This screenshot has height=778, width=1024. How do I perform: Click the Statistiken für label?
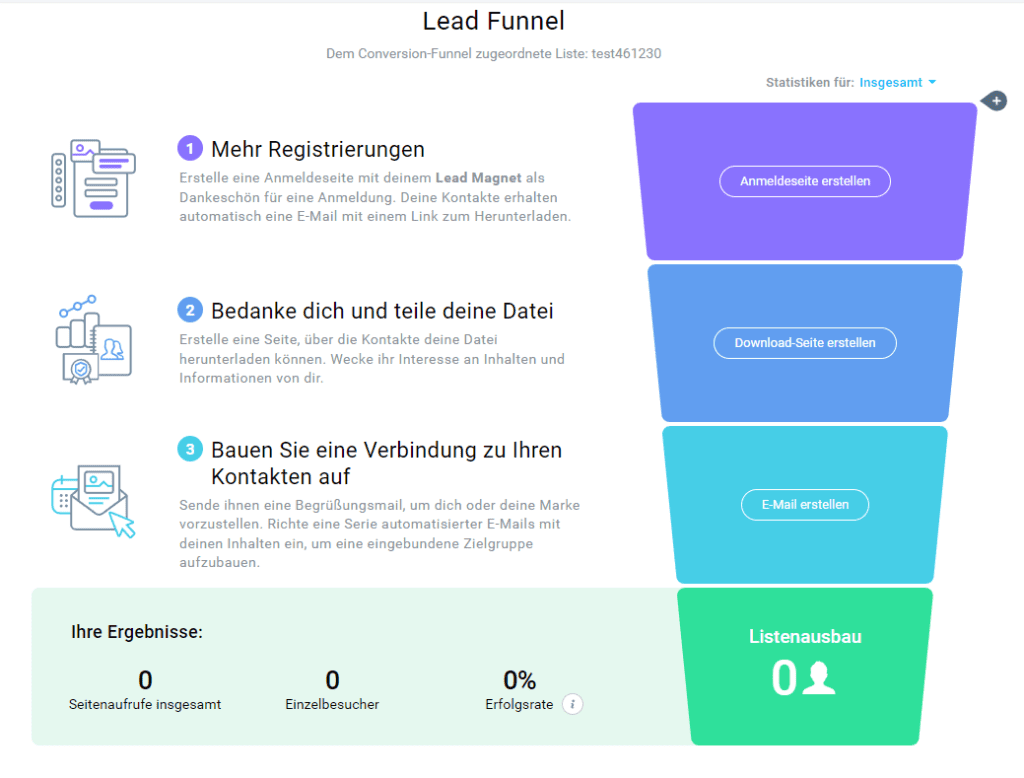[810, 82]
